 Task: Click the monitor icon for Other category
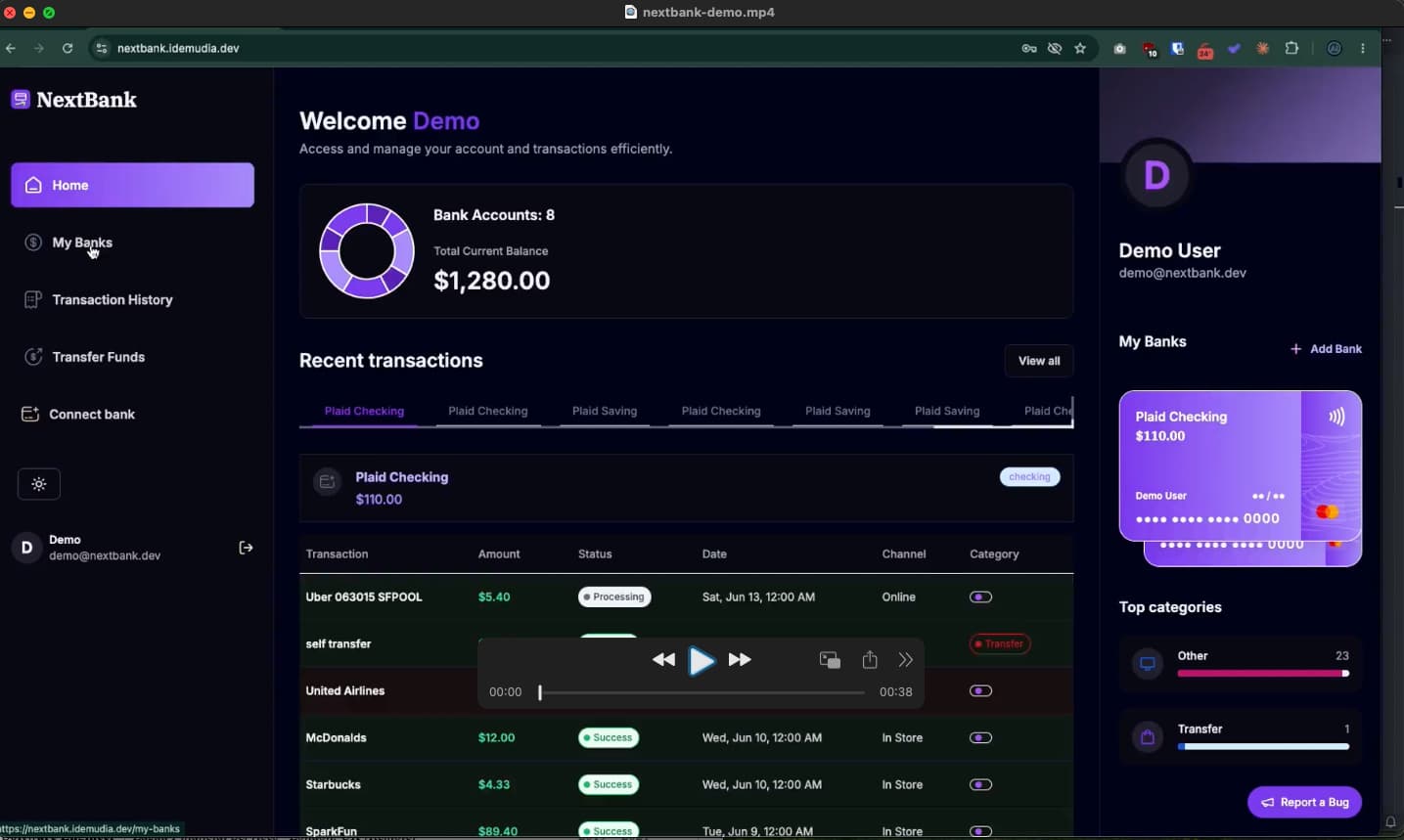tap(1148, 664)
